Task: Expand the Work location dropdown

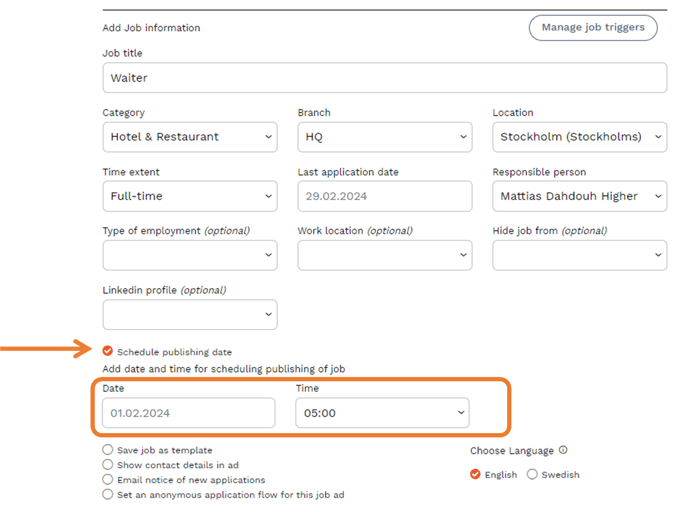Action: (x=384, y=255)
